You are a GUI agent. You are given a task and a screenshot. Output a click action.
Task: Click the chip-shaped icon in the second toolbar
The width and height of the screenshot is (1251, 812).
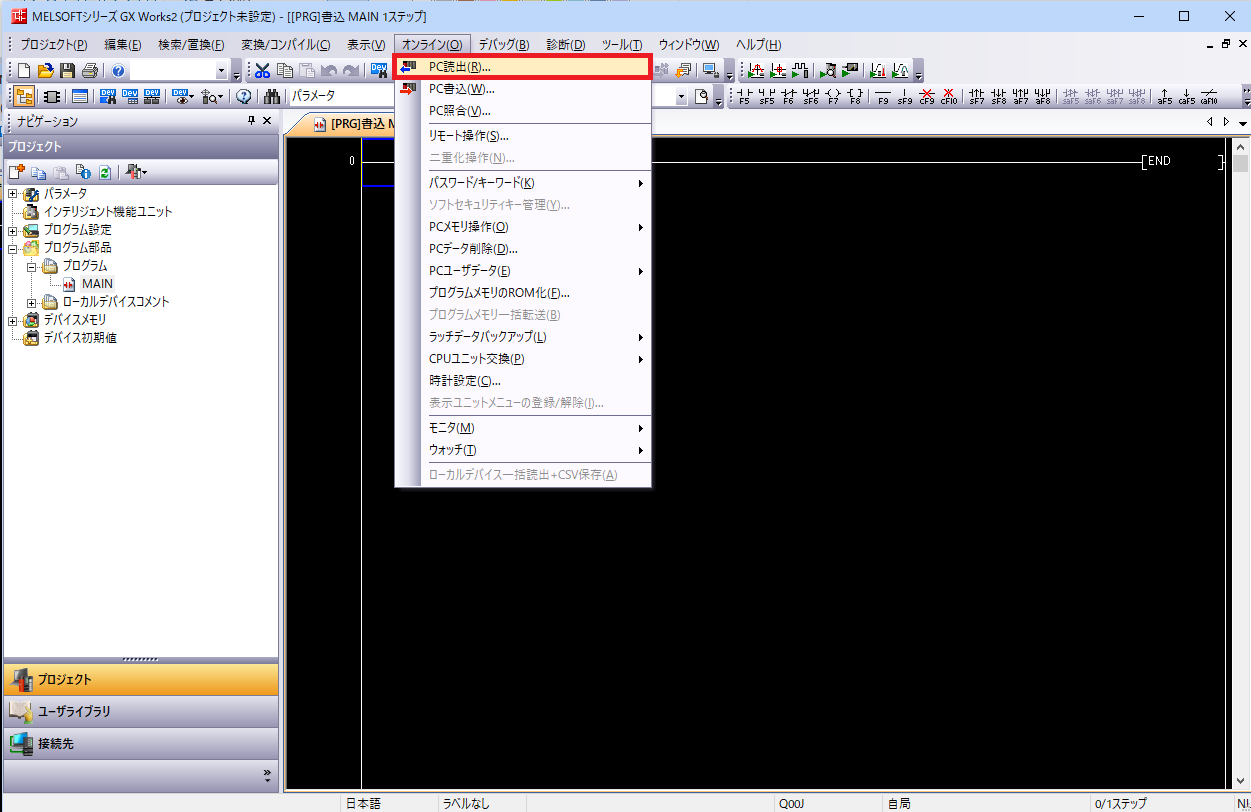click(52, 97)
